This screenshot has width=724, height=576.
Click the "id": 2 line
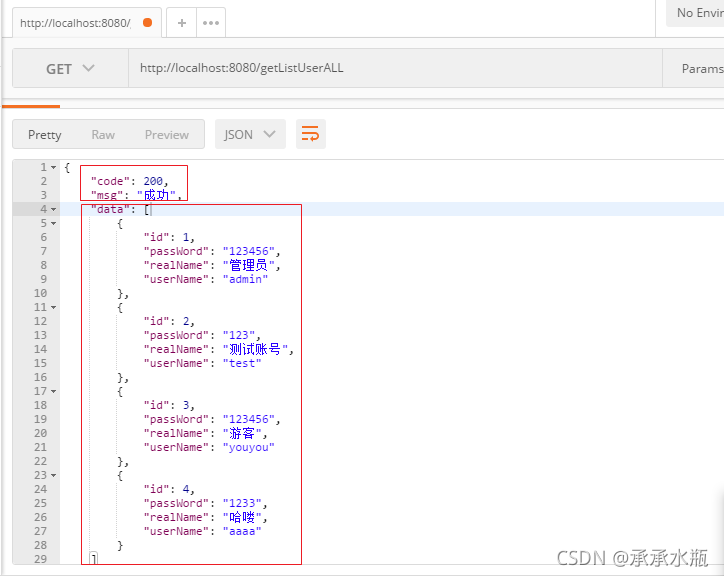point(169,321)
